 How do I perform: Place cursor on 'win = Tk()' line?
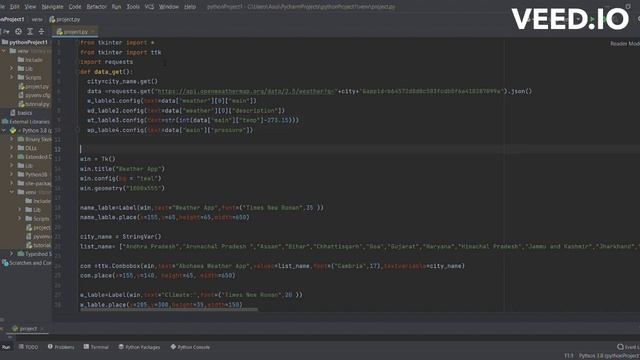(x=98, y=159)
